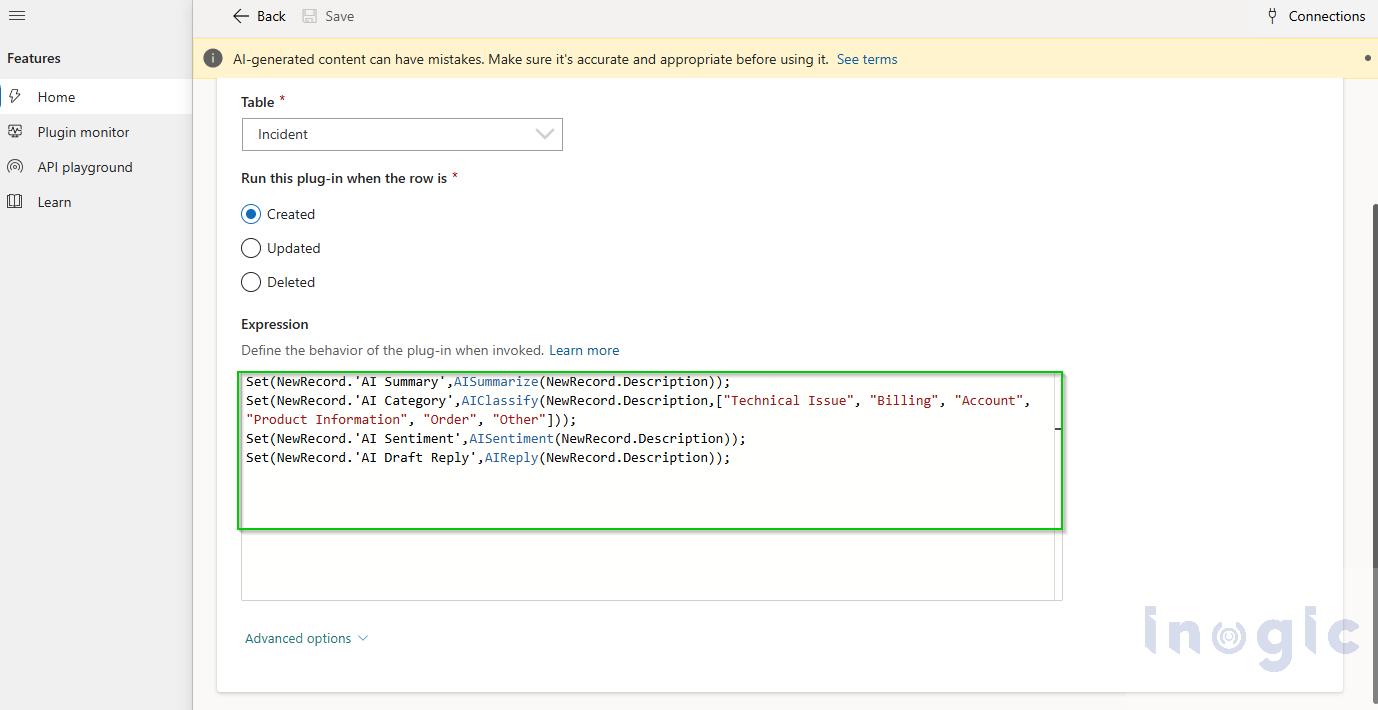Open the Table dropdown showing Incident

click(402, 134)
